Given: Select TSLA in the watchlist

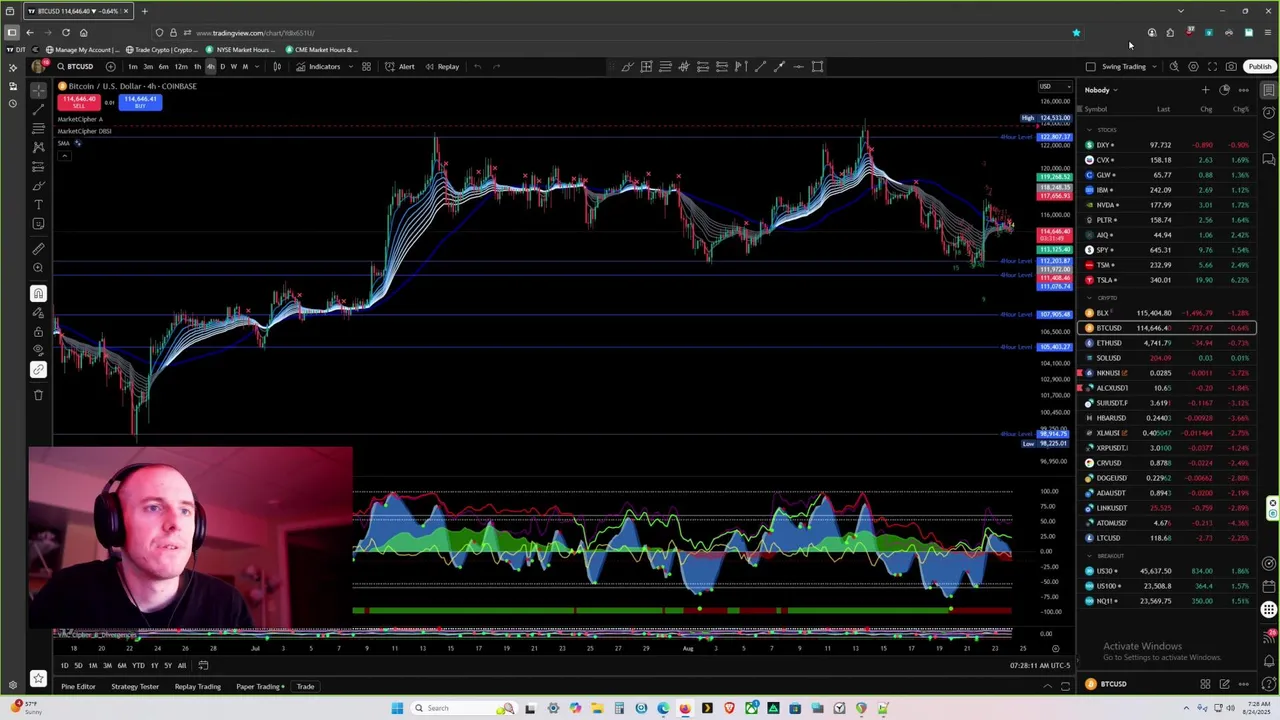Looking at the screenshot, I should coord(1168,280).
